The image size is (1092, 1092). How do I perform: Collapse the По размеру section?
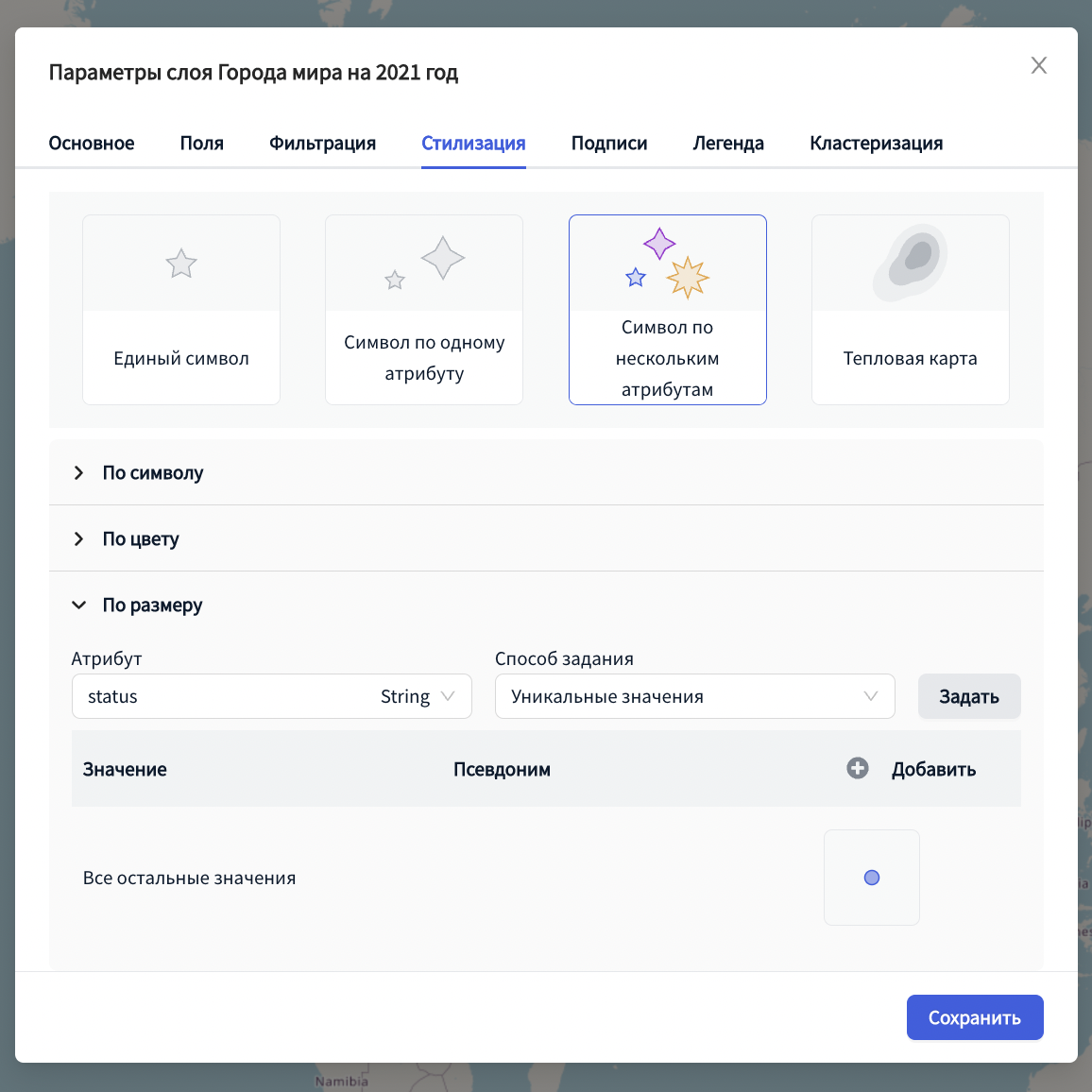(x=152, y=606)
